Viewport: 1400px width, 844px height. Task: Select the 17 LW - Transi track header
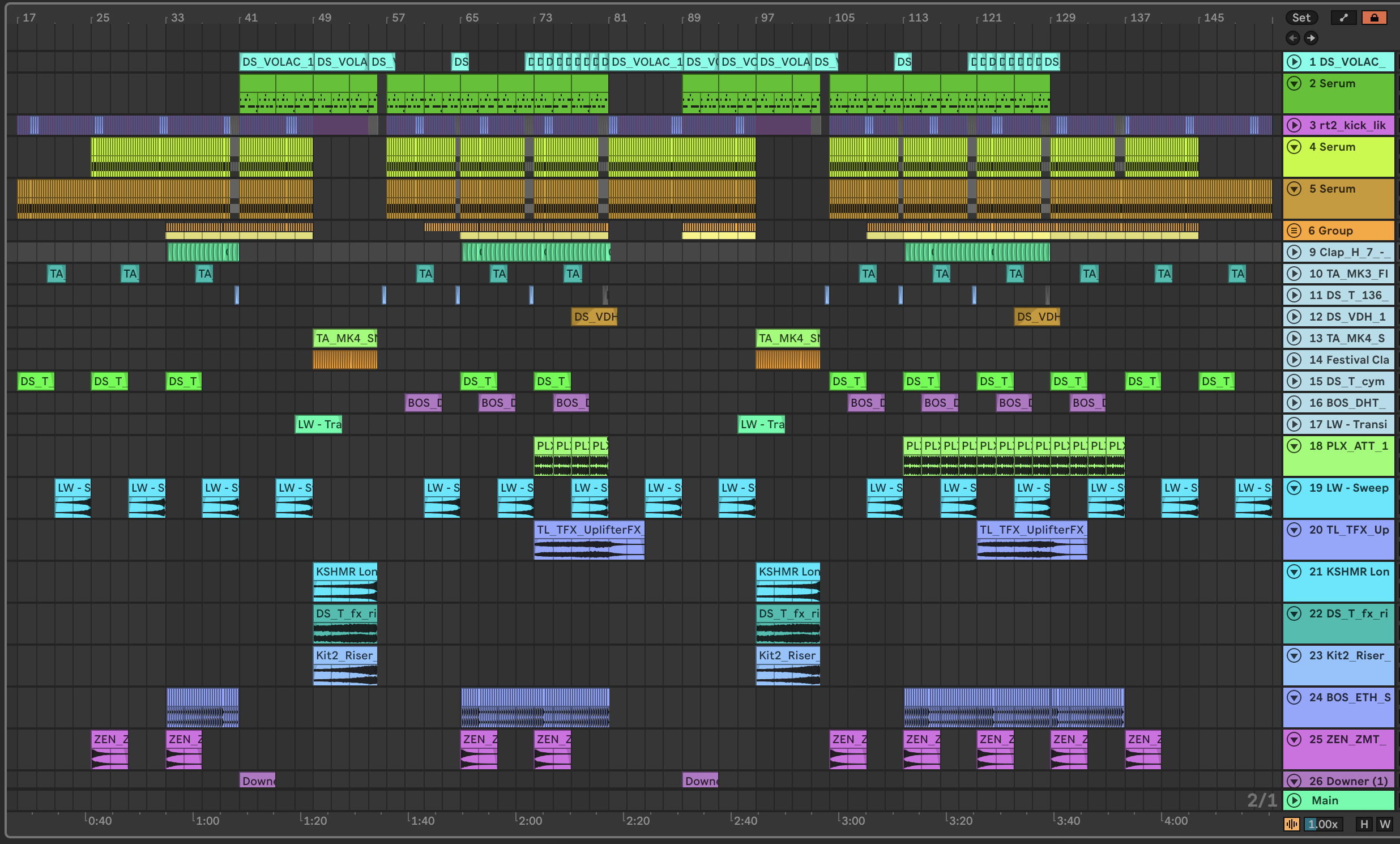point(1348,425)
